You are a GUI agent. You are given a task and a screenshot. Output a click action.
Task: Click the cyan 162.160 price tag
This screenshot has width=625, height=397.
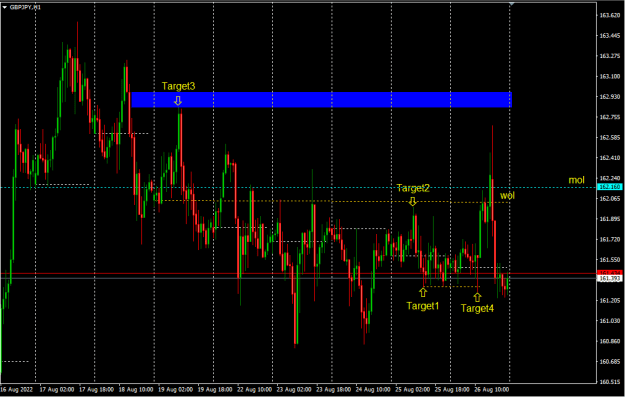pyautogui.click(x=610, y=187)
